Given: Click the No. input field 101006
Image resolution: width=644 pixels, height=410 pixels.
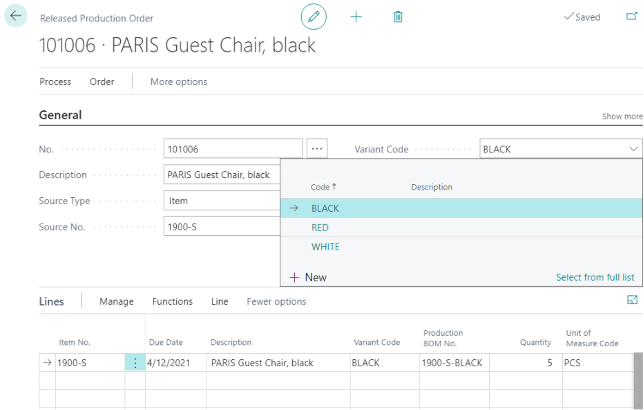Looking at the screenshot, I should (233, 149).
